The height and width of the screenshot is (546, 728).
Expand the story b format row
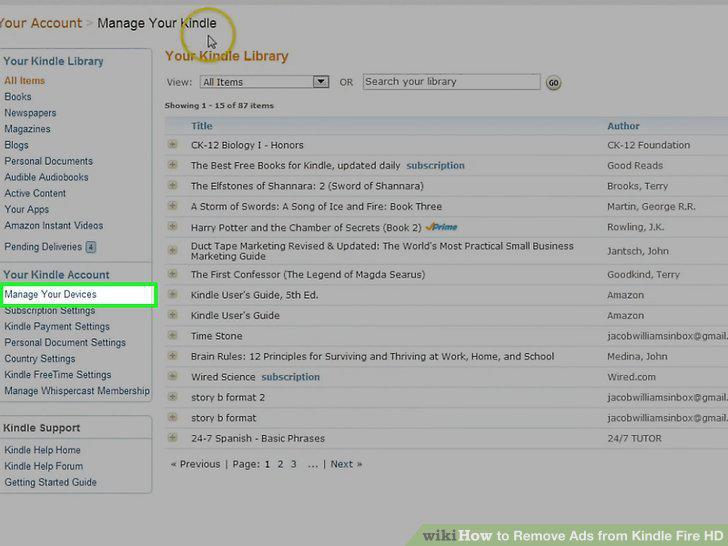pyautogui.click(x=172, y=417)
